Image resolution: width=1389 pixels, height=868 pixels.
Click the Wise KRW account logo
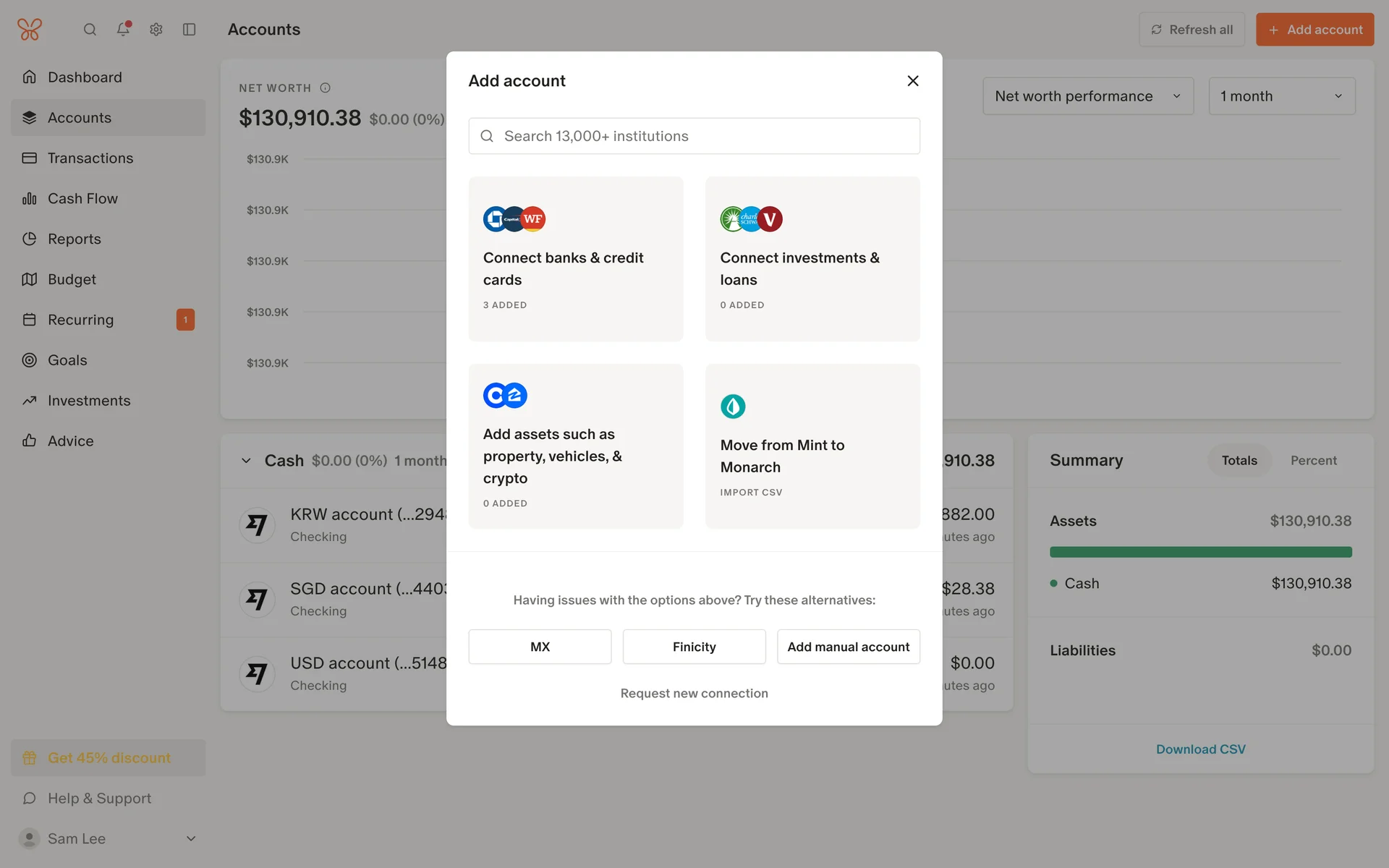coord(257,525)
